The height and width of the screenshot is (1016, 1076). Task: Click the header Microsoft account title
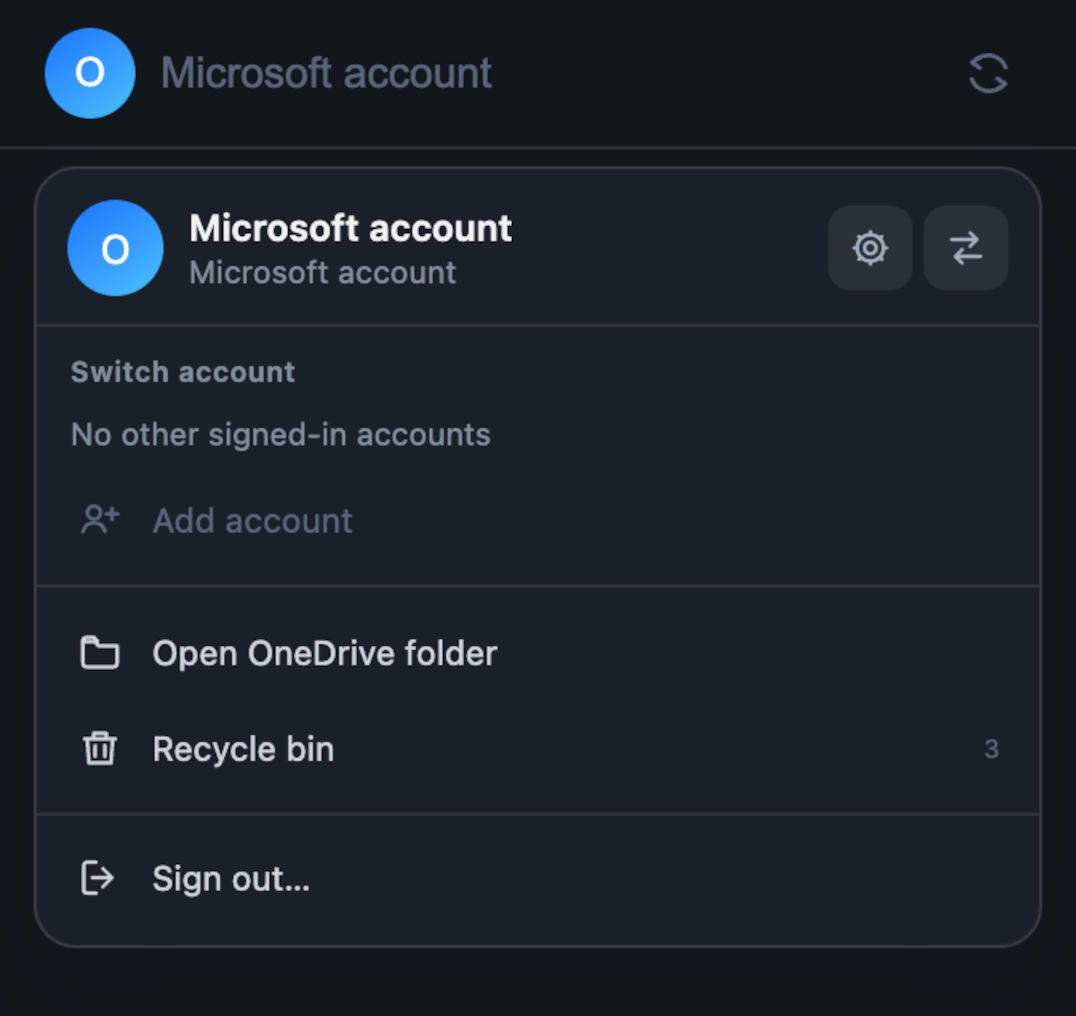tap(326, 73)
